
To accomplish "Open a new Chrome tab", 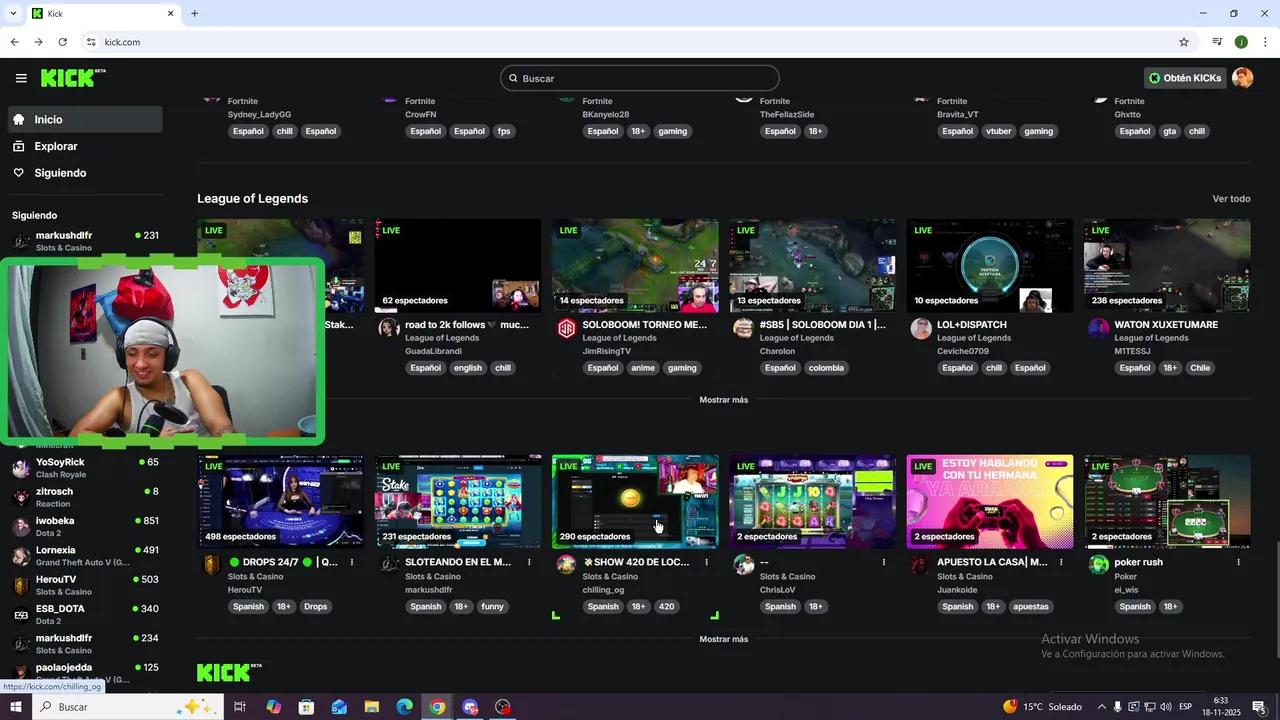I will [194, 14].
